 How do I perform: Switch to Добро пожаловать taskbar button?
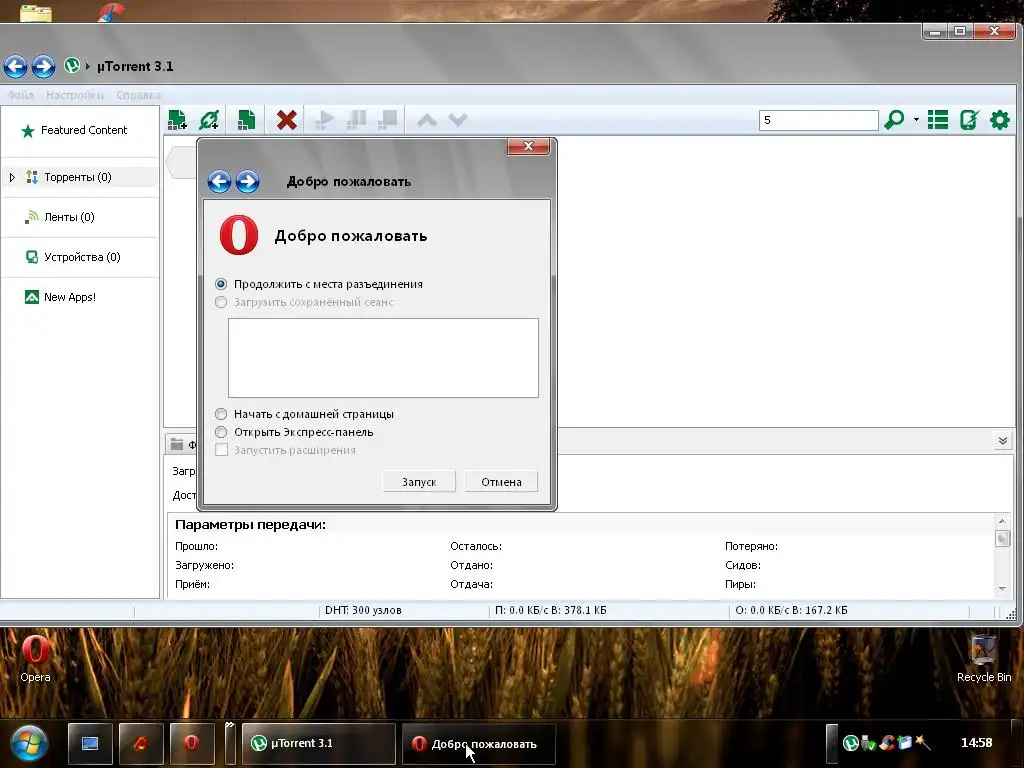click(x=479, y=743)
